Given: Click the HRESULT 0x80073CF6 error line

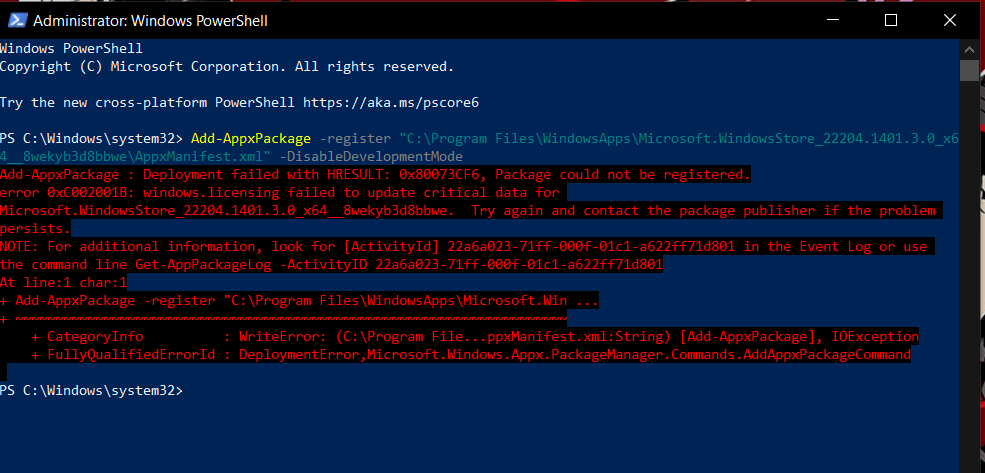Looking at the screenshot, I should coord(375,175).
